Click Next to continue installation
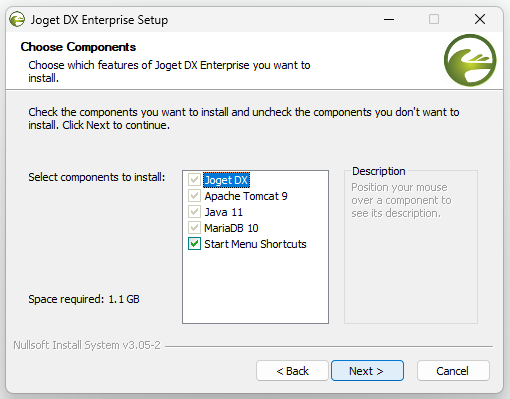510x399 pixels. (x=367, y=371)
